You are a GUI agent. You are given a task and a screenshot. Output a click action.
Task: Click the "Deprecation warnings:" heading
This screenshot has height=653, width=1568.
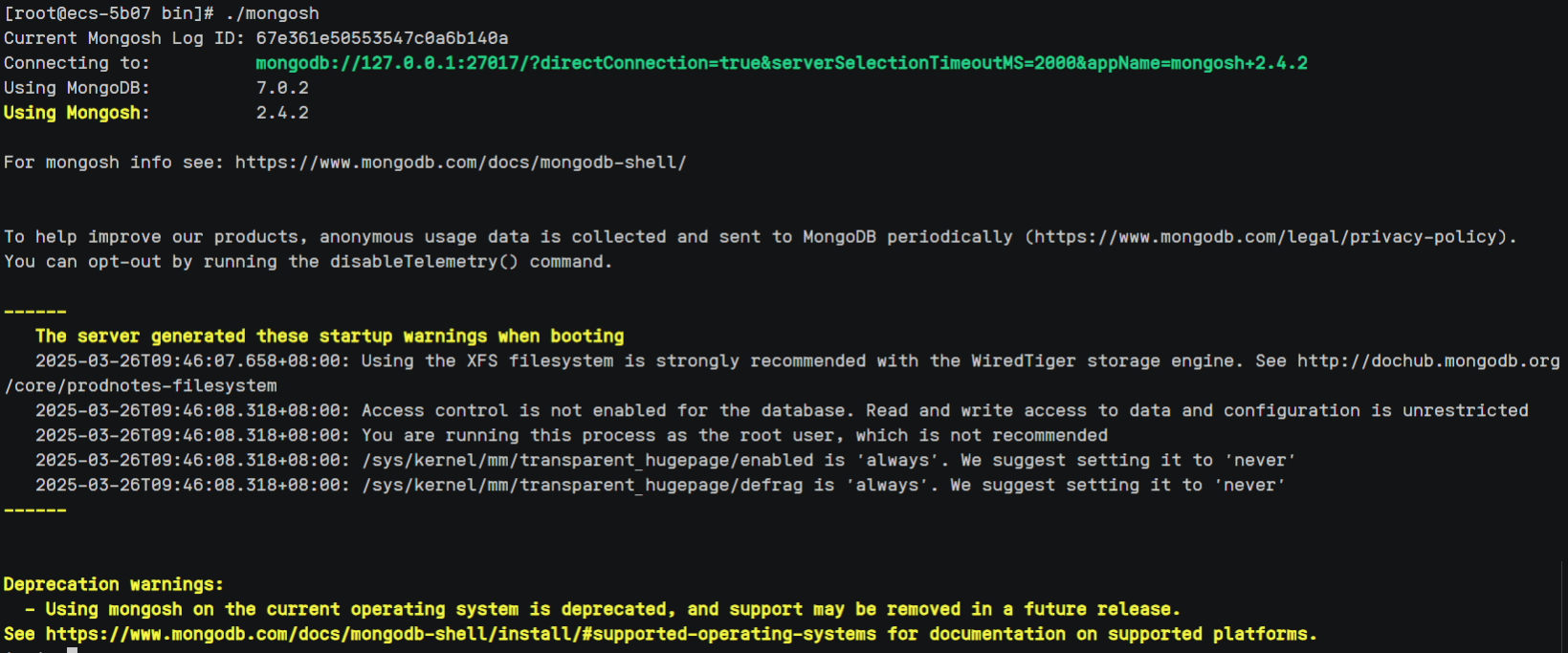tap(113, 584)
